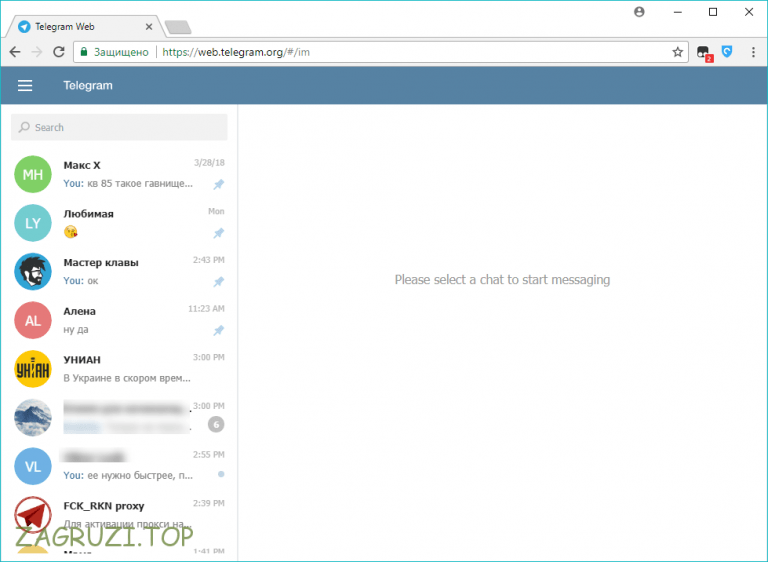Click the 2:43 PM timestamp
The image size is (768, 562).
pyautogui.click(x=209, y=260)
